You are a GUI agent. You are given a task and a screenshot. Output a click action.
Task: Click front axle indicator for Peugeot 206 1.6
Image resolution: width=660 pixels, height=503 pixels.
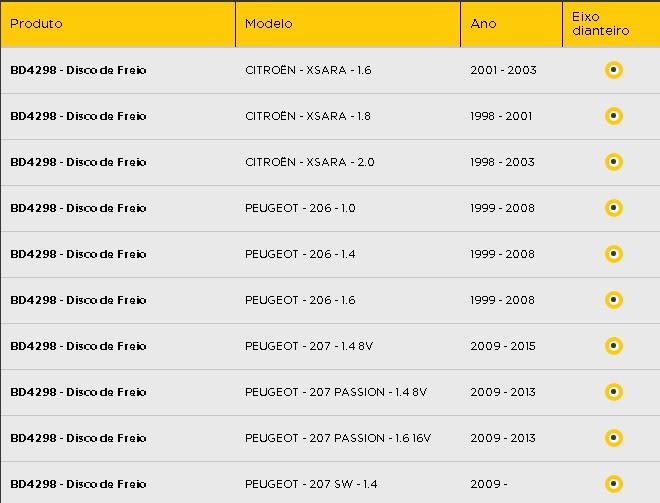tap(614, 300)
